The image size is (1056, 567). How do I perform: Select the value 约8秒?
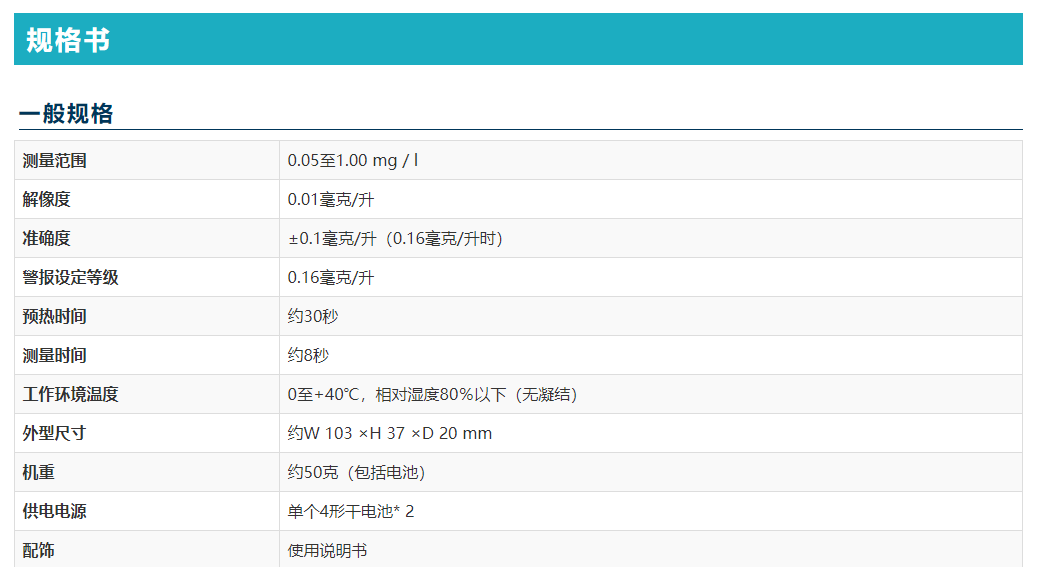click(x=308, y=356)
